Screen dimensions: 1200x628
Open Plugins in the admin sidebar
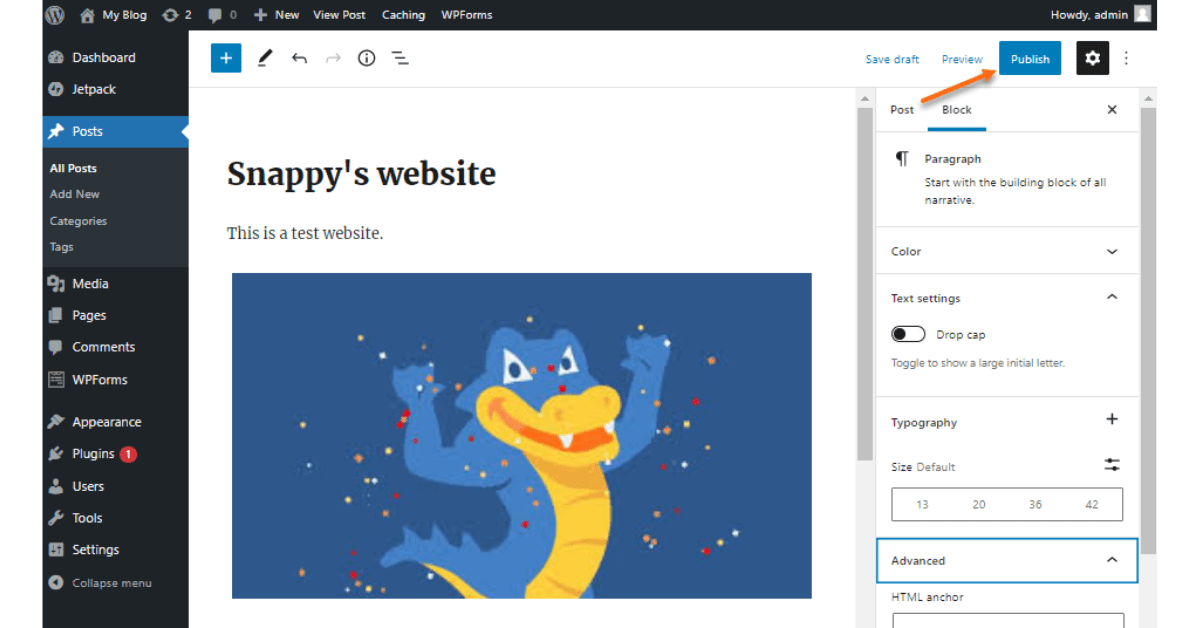click(x=93, y=454)
